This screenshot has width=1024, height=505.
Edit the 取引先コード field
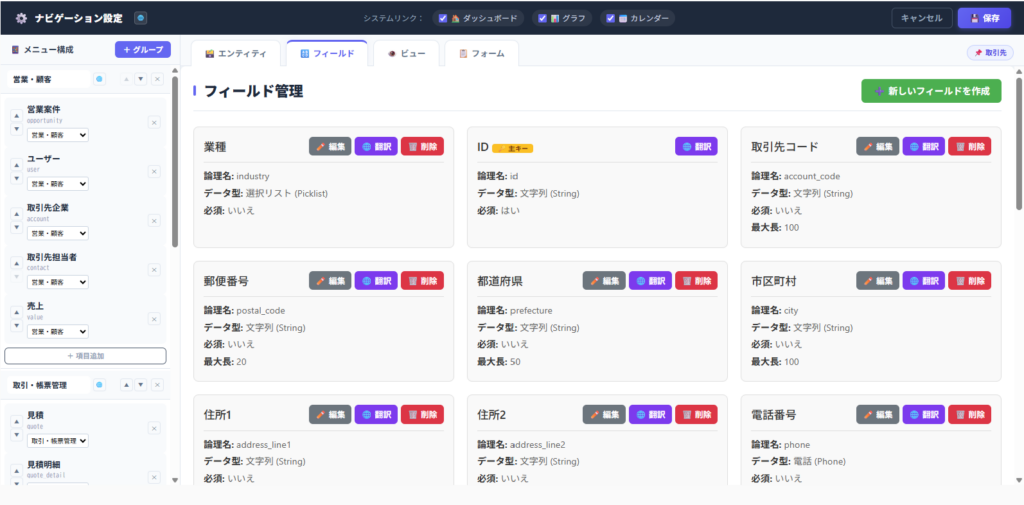tap(878, 146)
